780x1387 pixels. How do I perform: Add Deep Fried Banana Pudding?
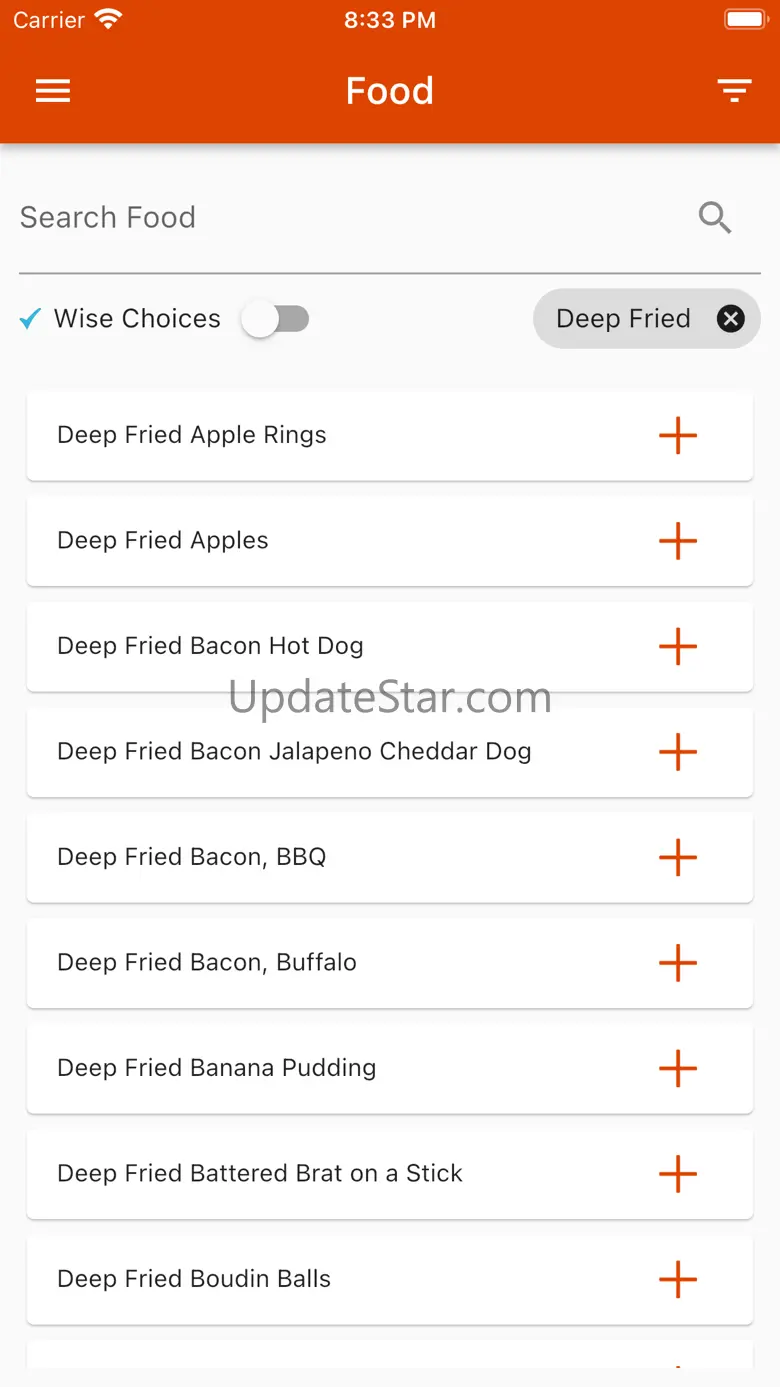pyautogui.click(x=678, y=1069)
